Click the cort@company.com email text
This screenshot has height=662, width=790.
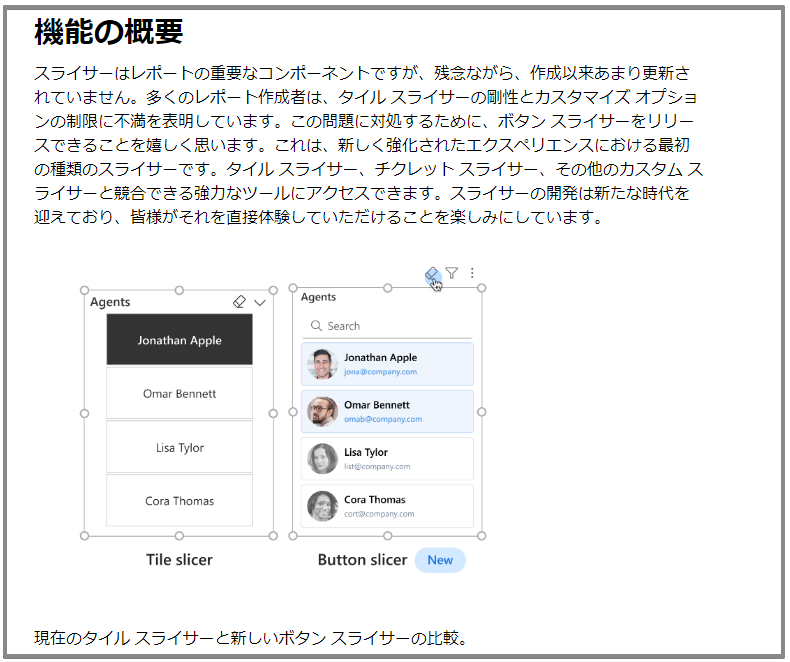(x=379, y=514)
